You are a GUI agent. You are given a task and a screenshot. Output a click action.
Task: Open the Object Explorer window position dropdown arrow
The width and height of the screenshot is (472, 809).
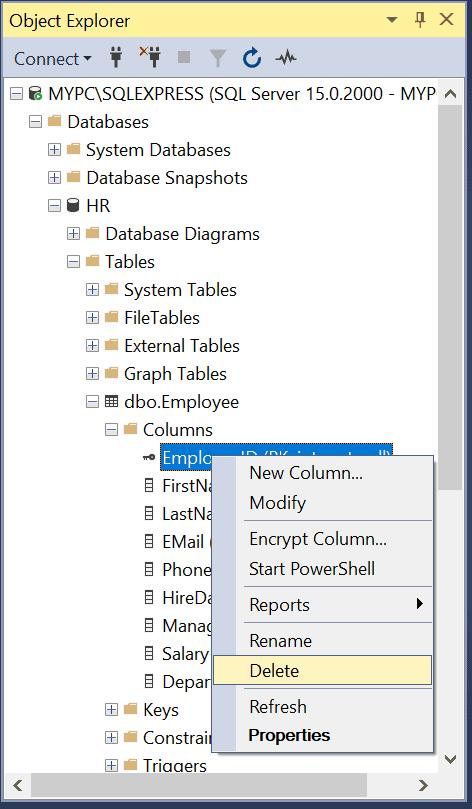[392, 20]
